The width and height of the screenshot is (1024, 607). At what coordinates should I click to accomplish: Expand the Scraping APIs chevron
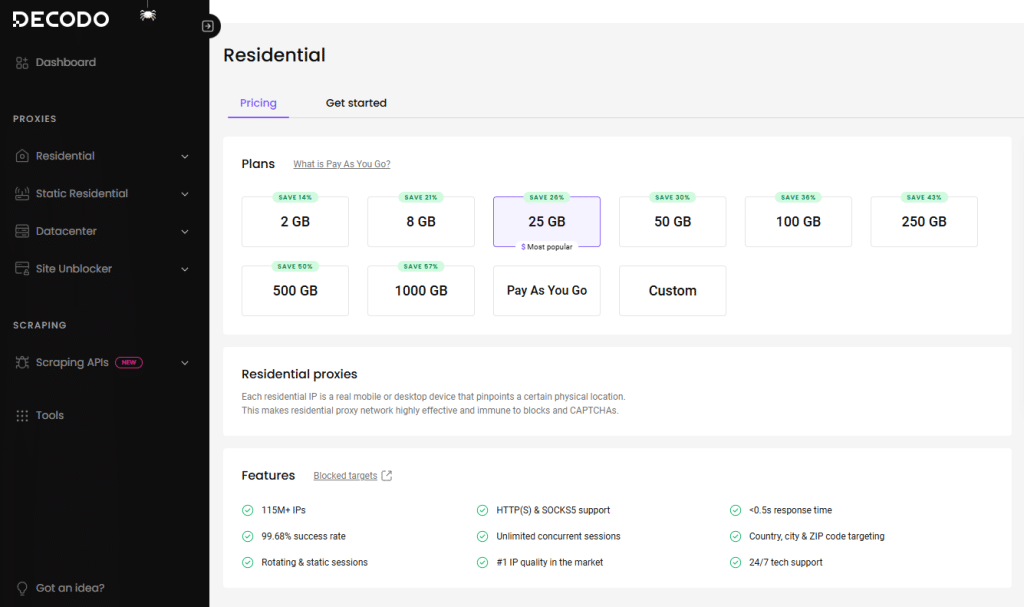(185, 363)
